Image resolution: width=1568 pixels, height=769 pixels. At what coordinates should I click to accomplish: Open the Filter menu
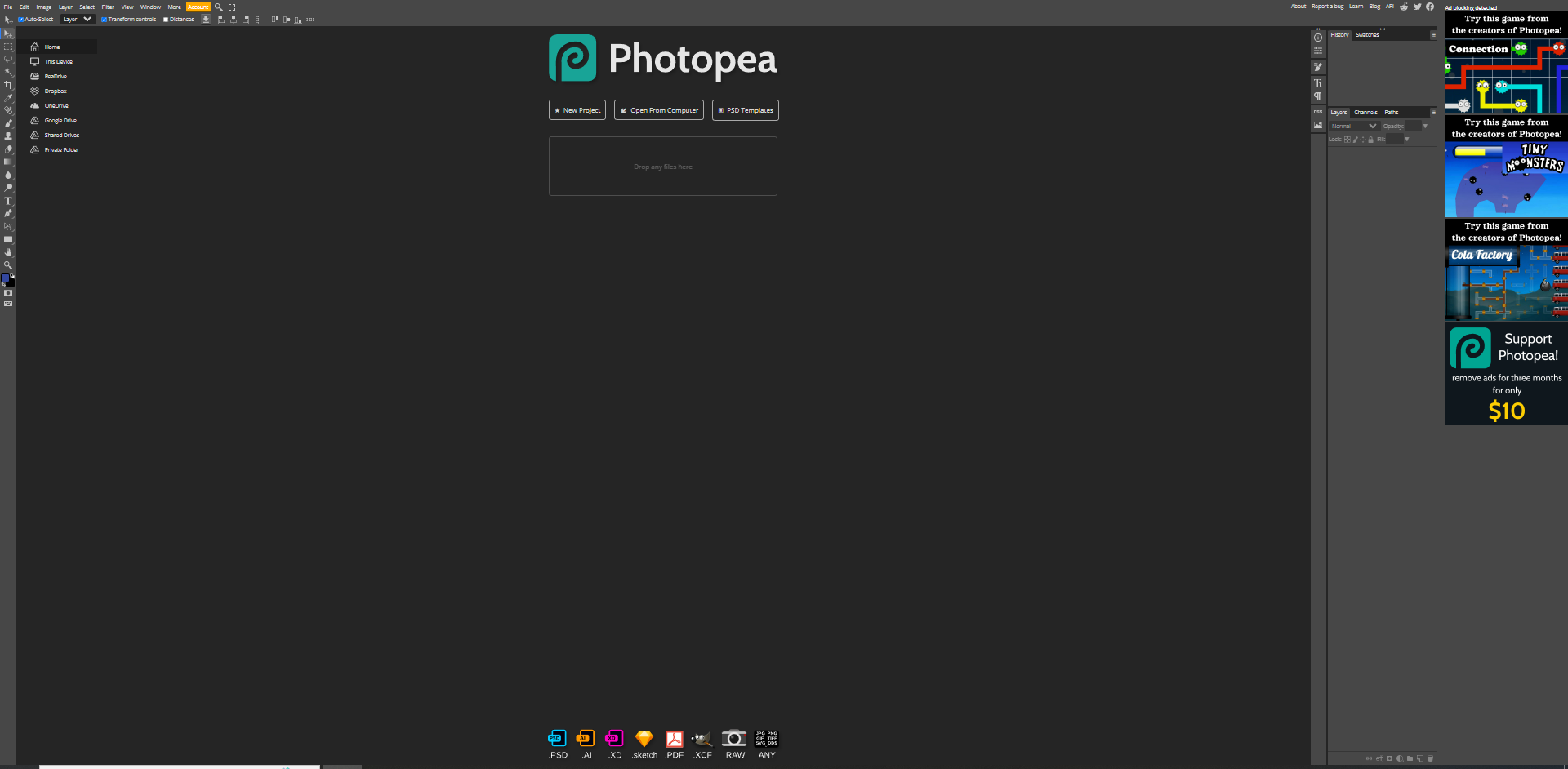tap(107, 7)
